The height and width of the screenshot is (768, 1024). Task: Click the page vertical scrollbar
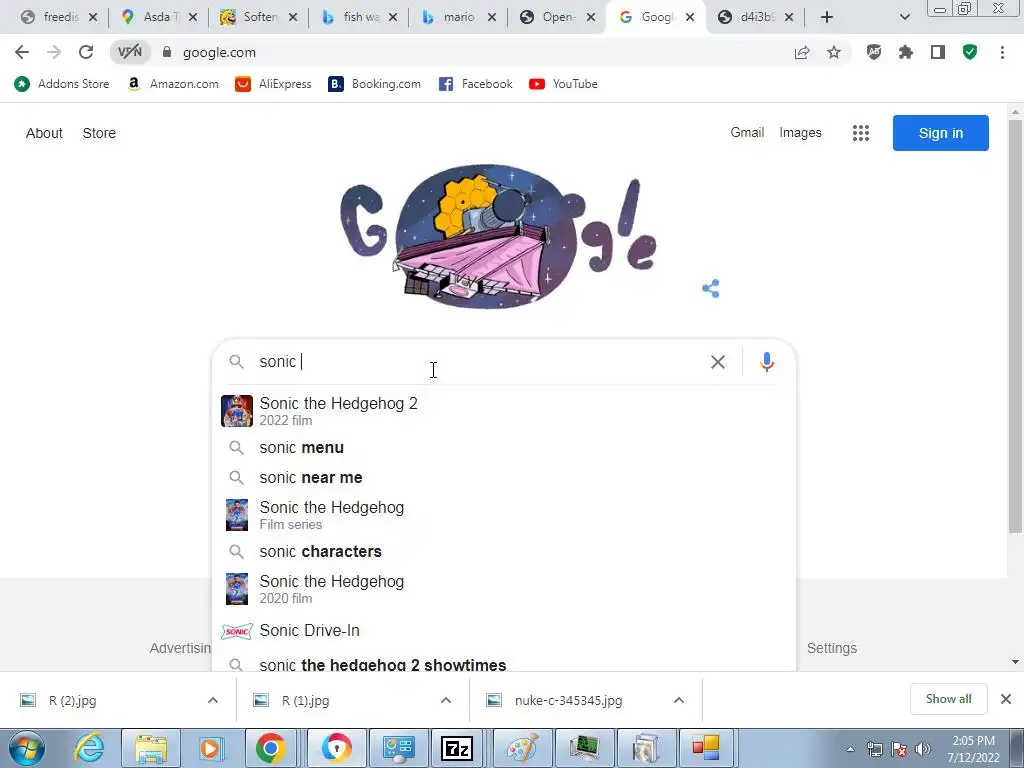(1015, 327)
